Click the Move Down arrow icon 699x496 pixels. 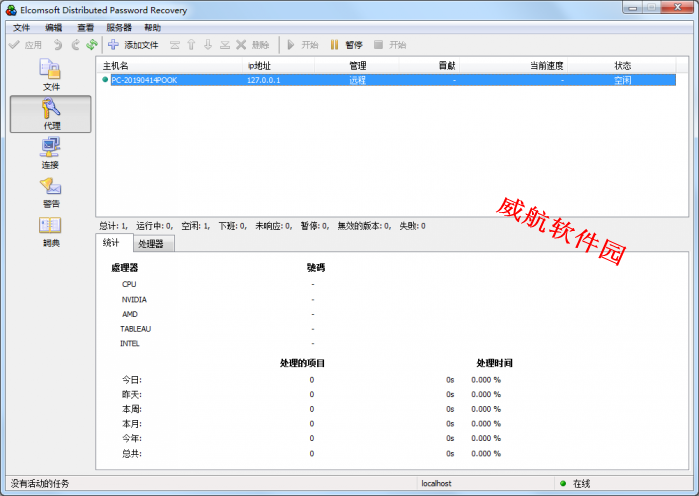tap(208, 45)
